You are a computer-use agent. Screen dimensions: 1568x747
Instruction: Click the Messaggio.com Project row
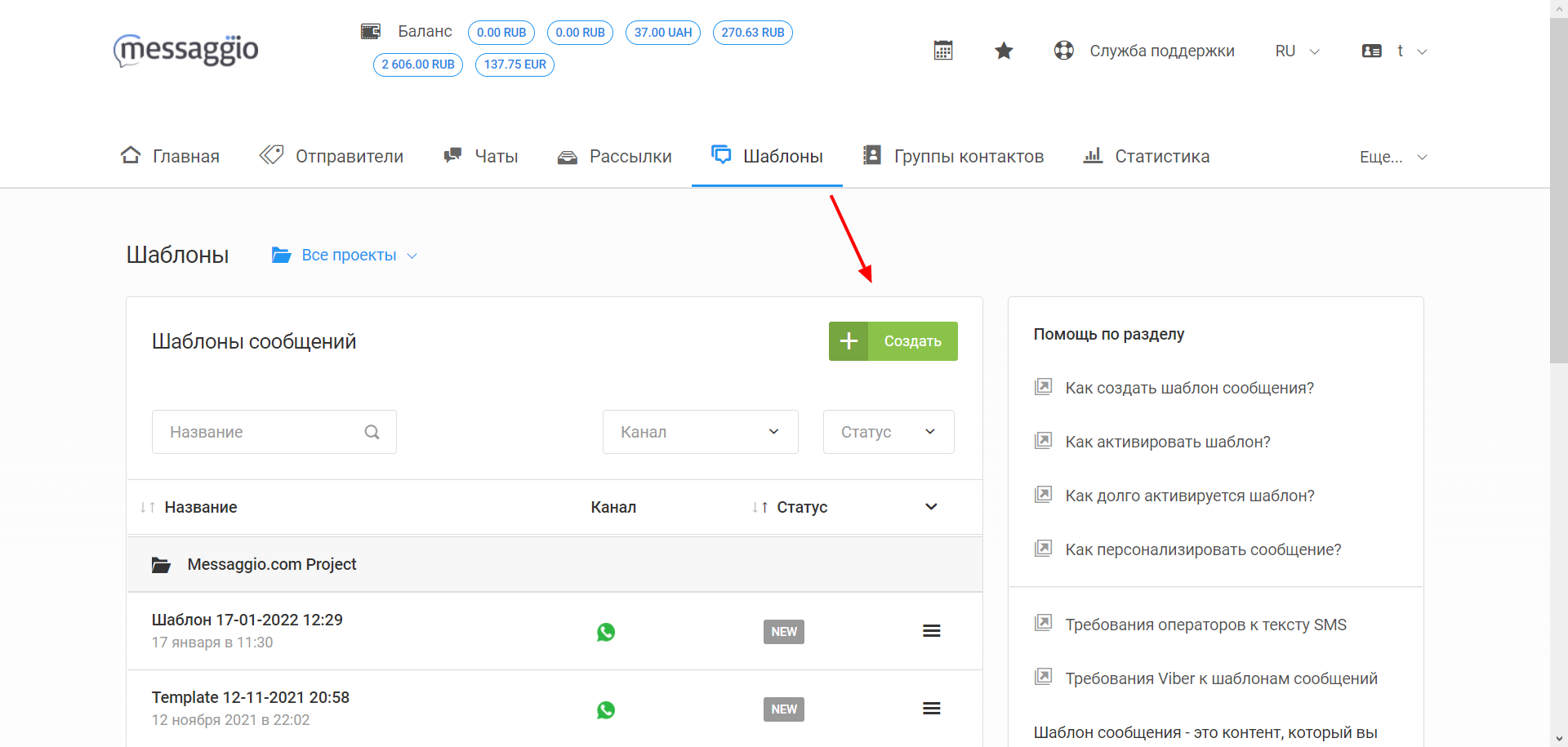(555, 564)
